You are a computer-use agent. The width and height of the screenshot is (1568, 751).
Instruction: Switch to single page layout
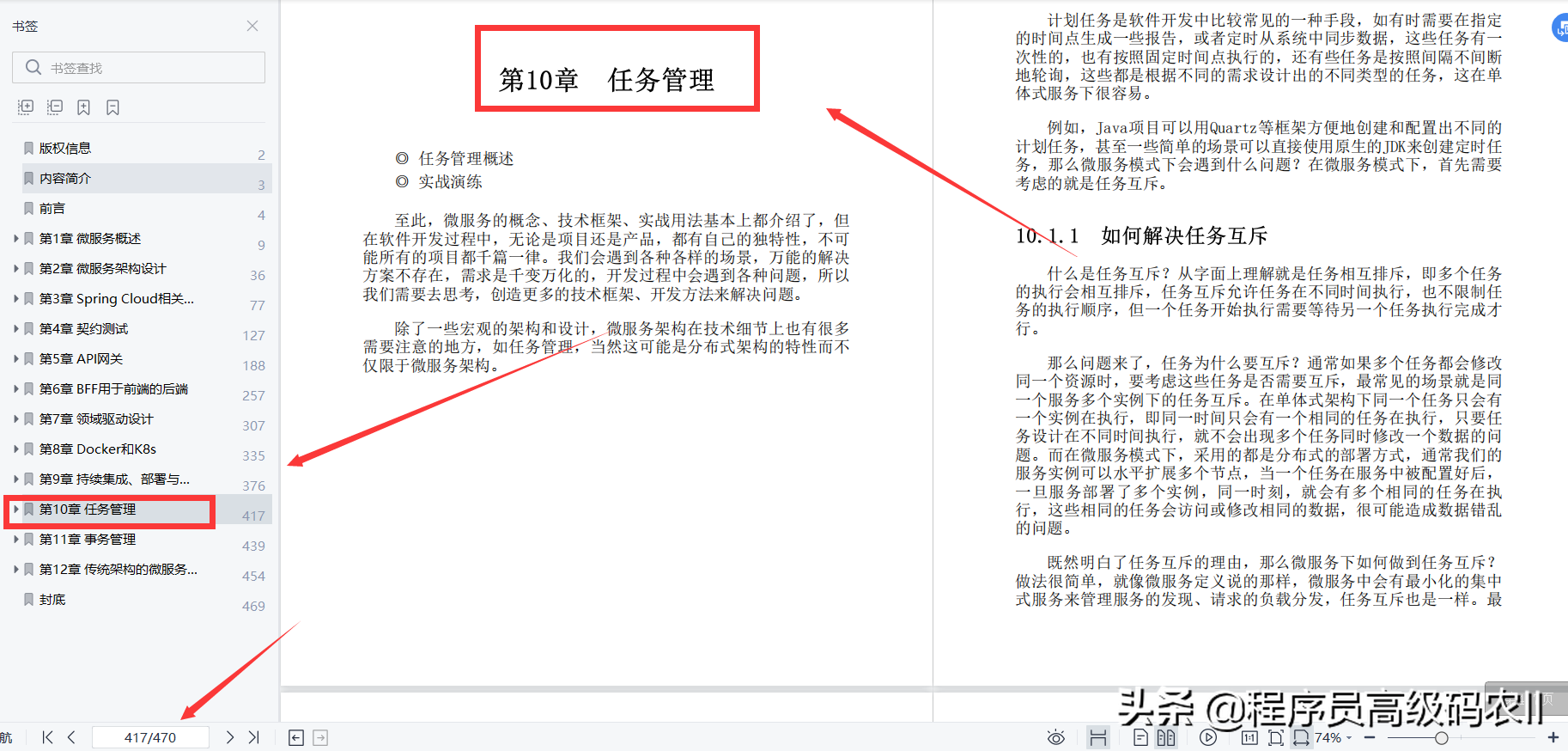coord(1140,737)
